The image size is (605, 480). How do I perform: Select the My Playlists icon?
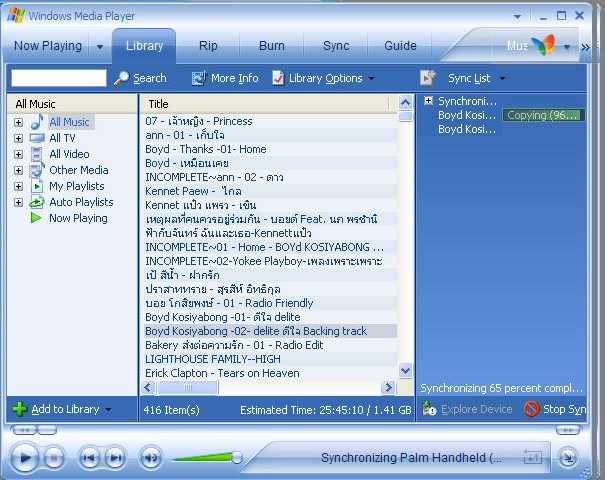tap(37, 186)
